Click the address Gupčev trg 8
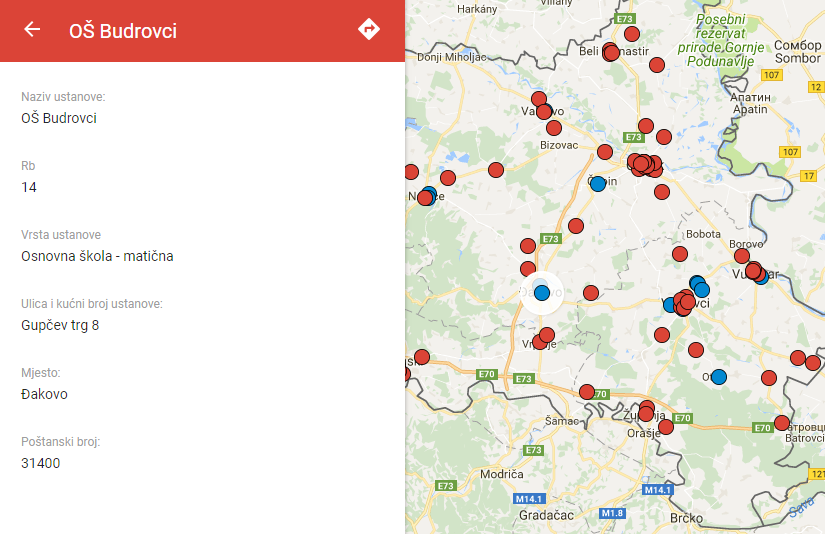The width and height of the screenshot is (825, 534). 60,325
